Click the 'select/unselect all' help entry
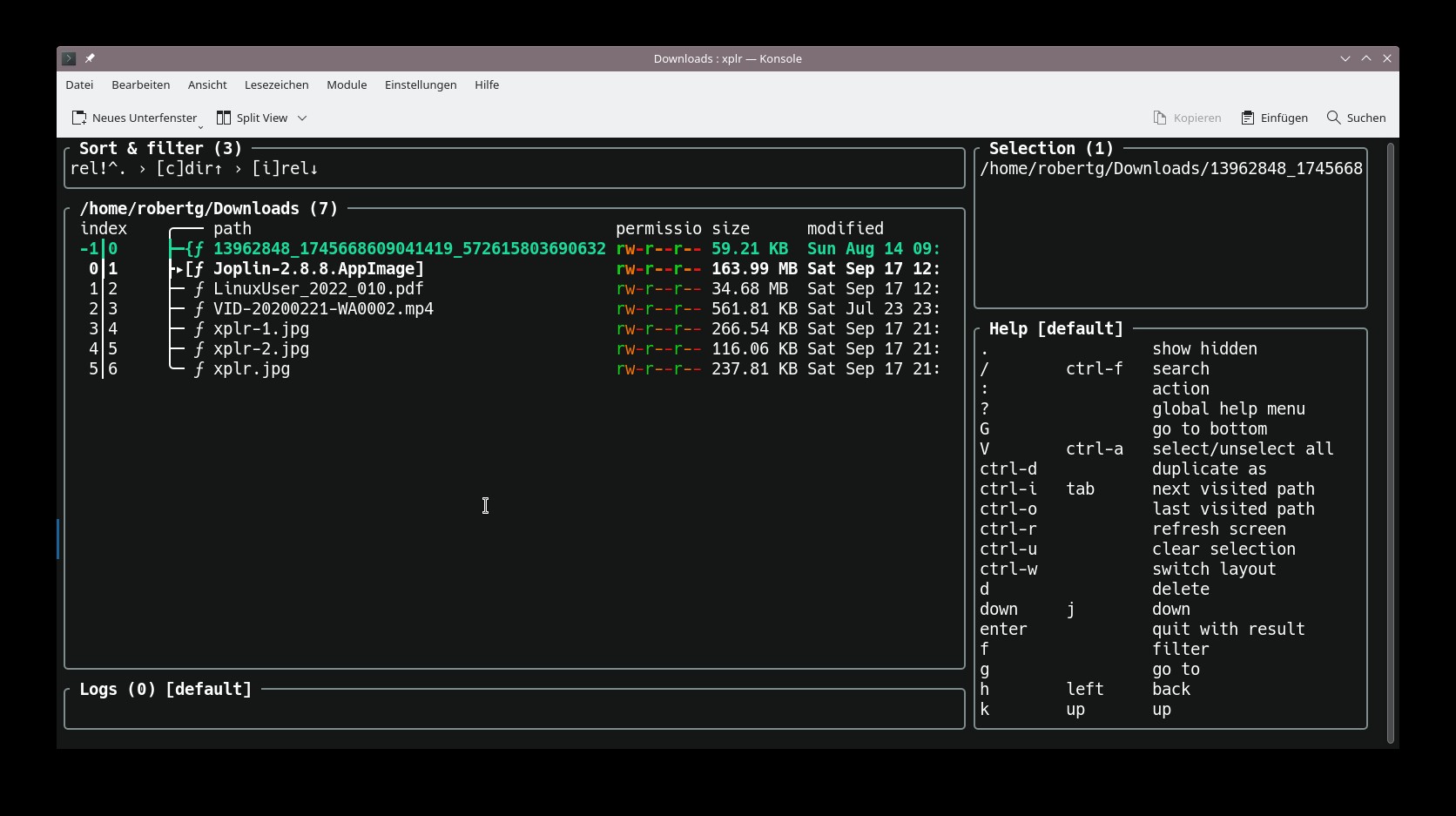The width and height of the screenshot is (1456, 816). (1244, 448)
